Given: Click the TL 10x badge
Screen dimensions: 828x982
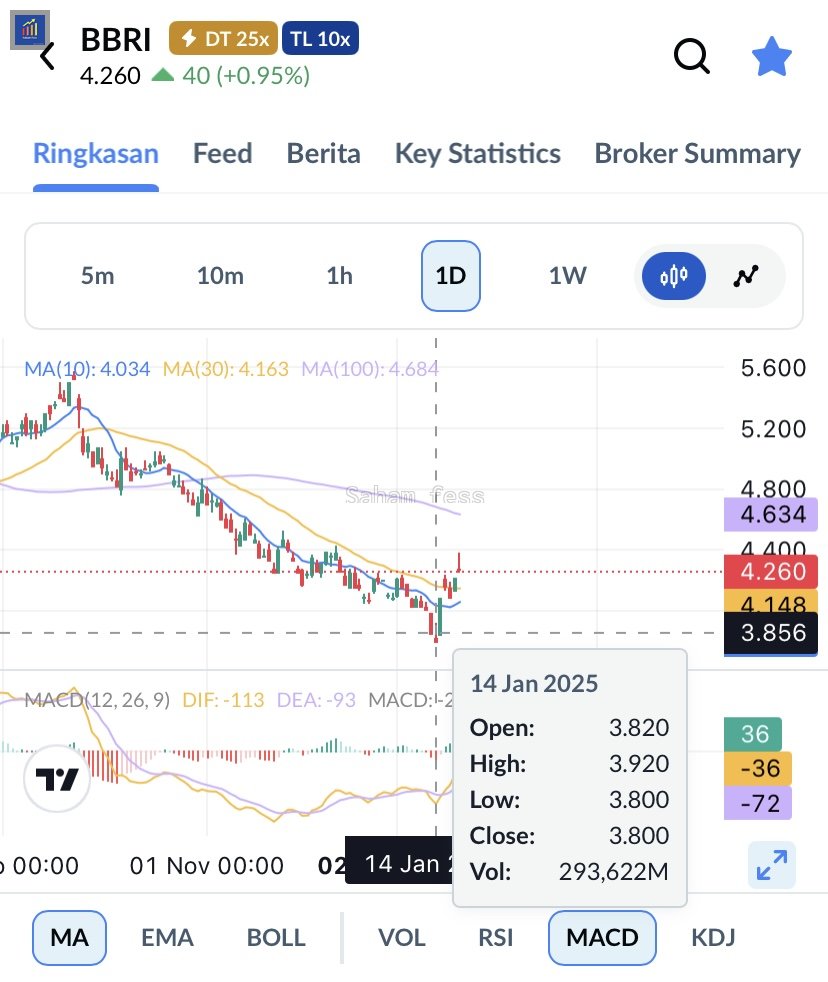Looking at the screenshot, I should tap(320, 38).
